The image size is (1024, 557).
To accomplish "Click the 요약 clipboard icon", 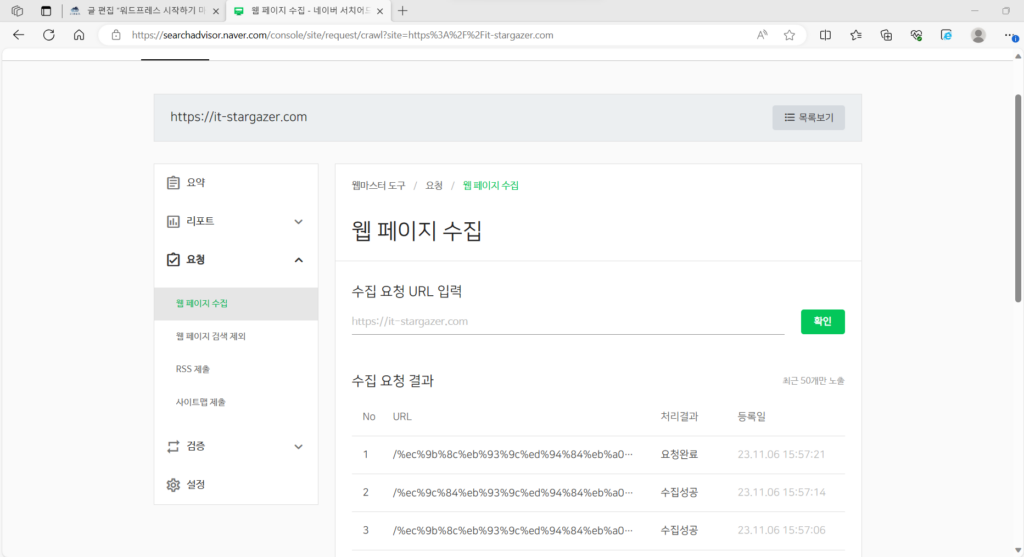I will pos(173,183).
